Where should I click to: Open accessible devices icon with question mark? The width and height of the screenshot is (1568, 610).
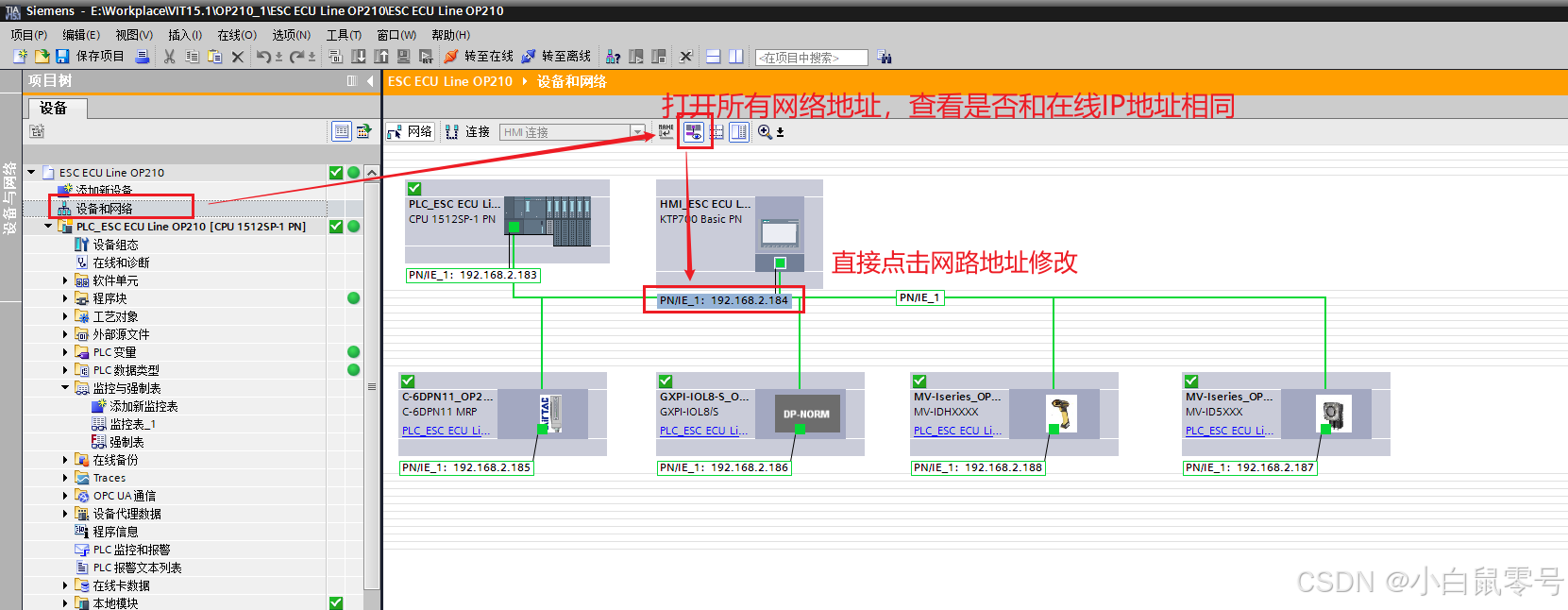click(x=613, y=57)
